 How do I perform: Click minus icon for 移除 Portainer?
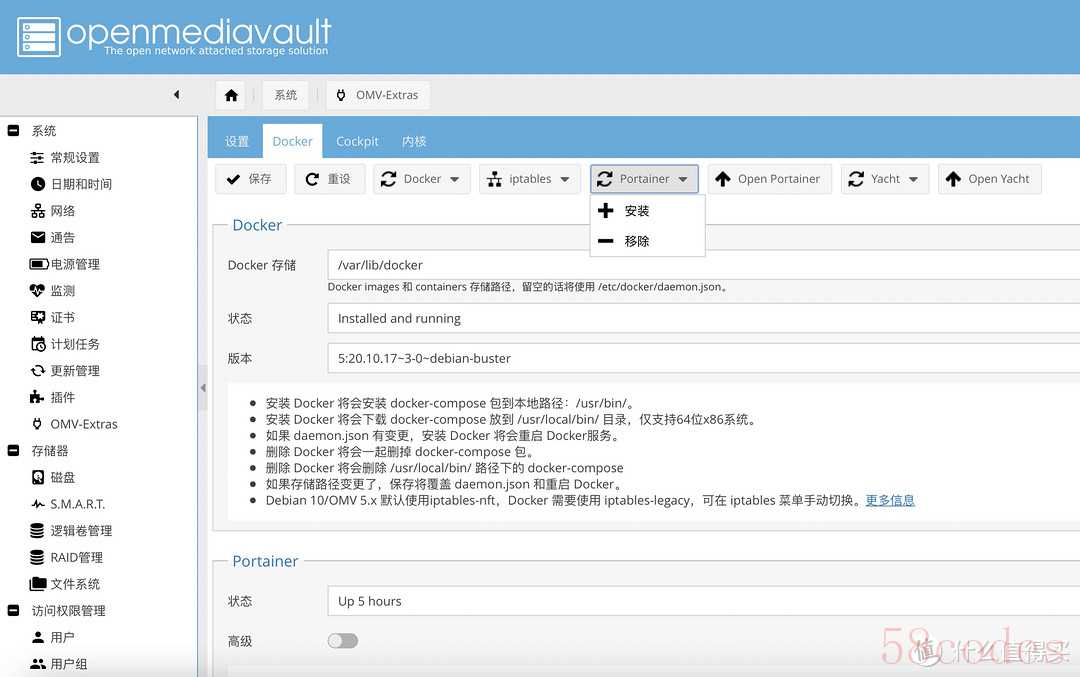click(605, 241)
